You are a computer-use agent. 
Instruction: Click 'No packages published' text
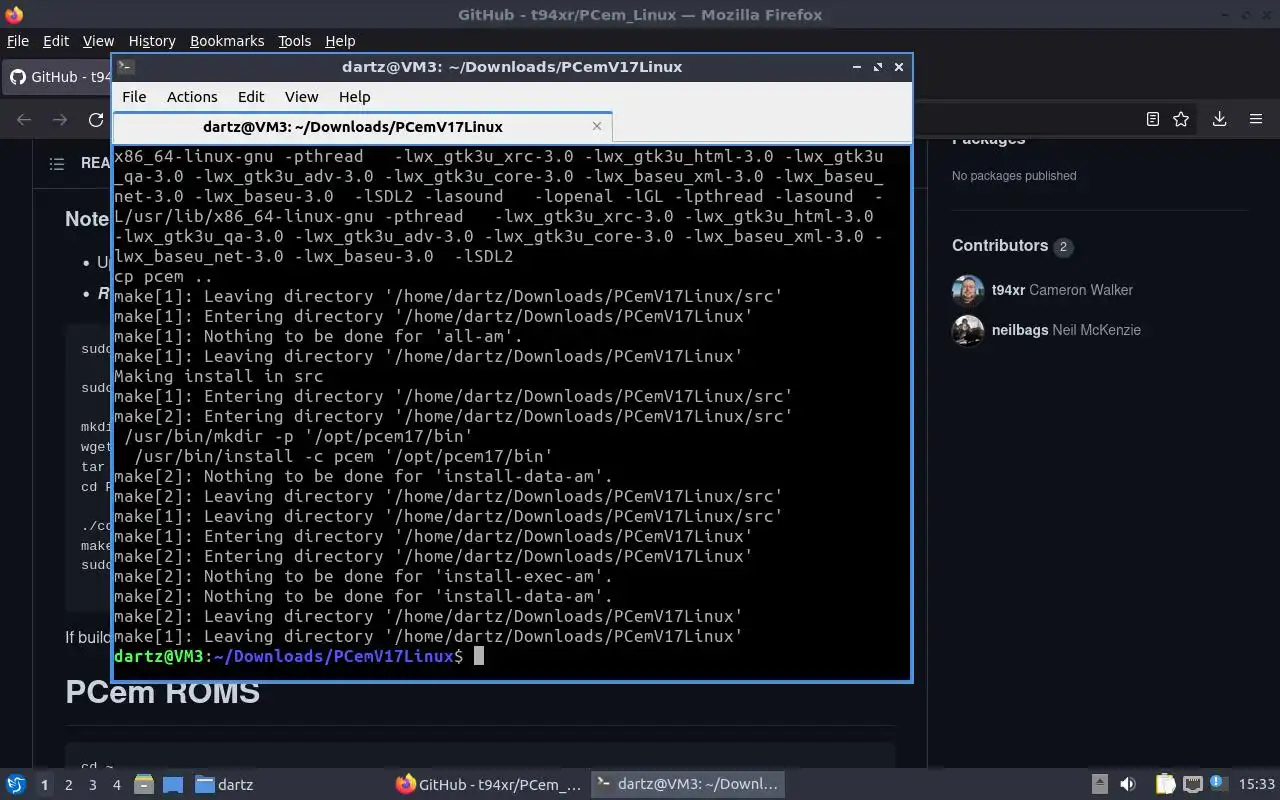1014,176
